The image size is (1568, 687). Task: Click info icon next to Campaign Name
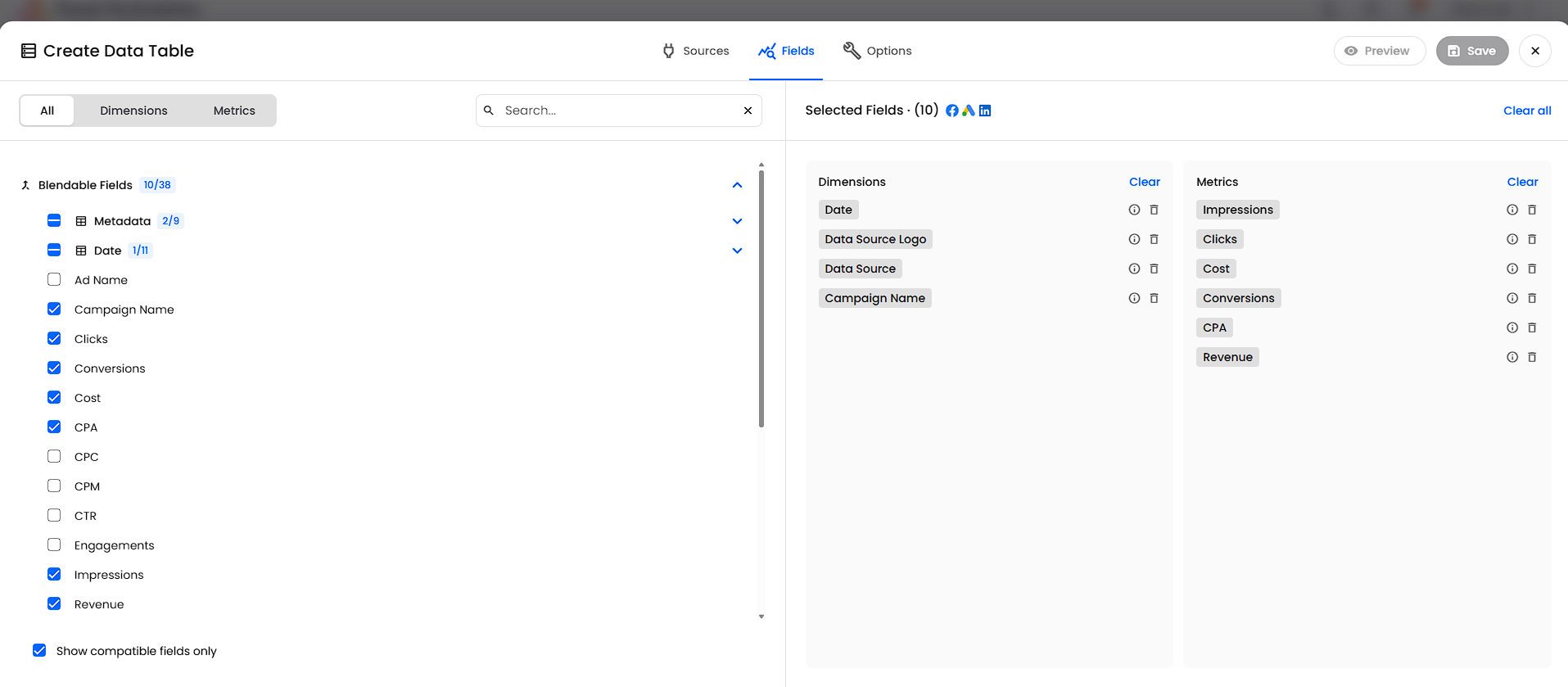click(x=1134, y=298)
